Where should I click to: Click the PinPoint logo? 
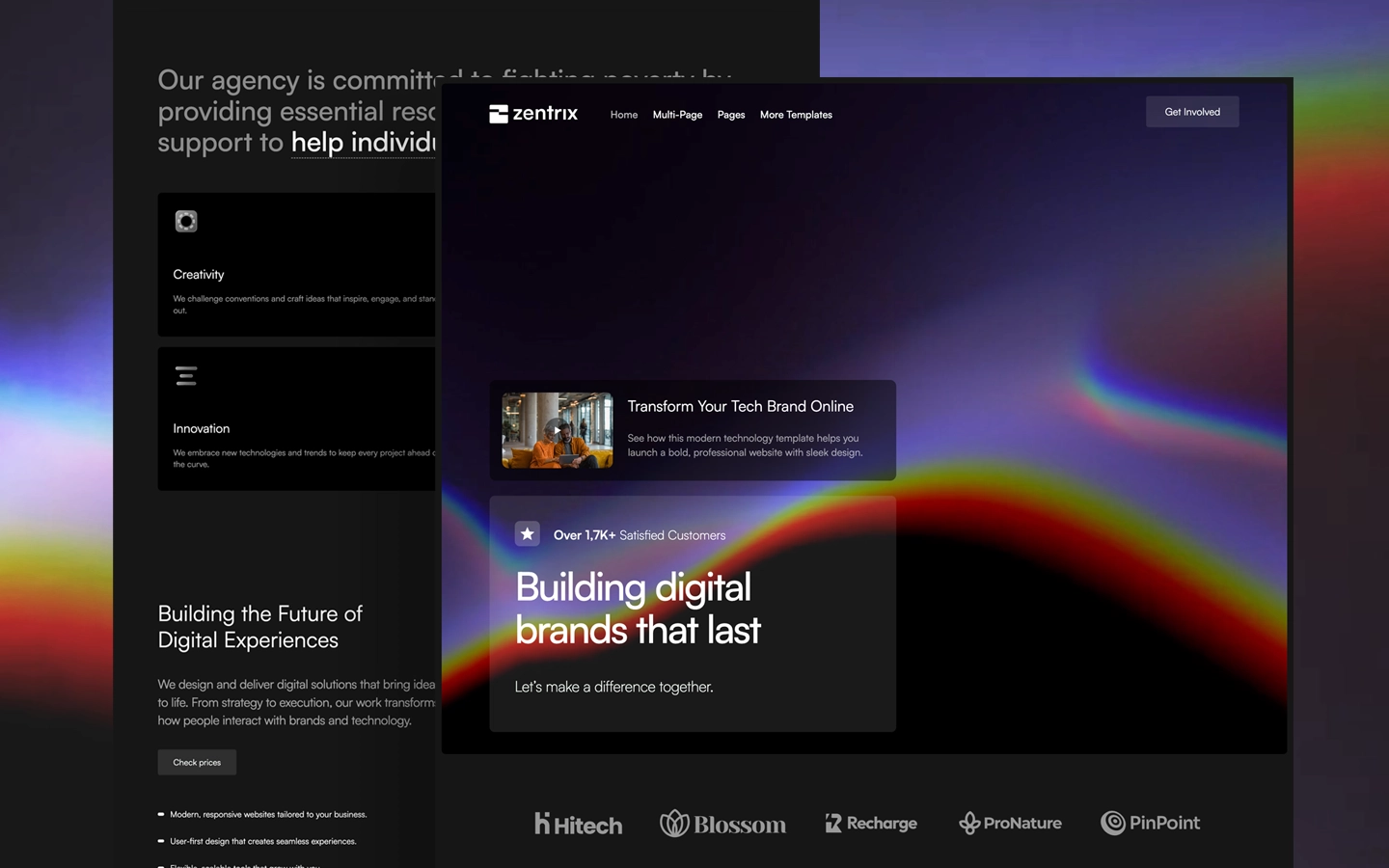[x=1150, y=823]
